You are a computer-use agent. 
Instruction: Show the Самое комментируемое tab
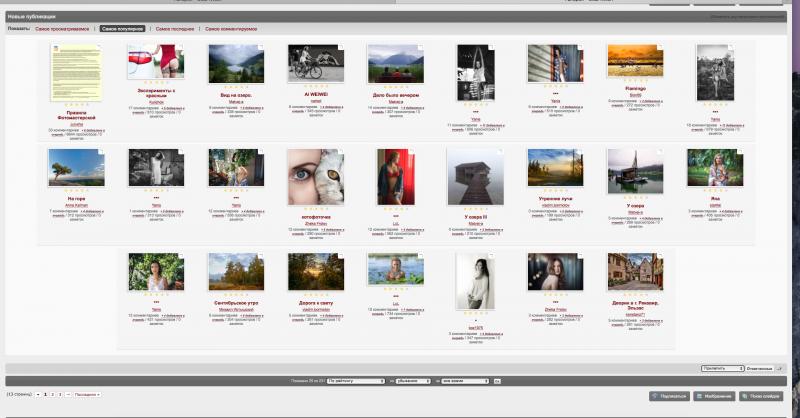pyautogui.click(x=231, y=29)
